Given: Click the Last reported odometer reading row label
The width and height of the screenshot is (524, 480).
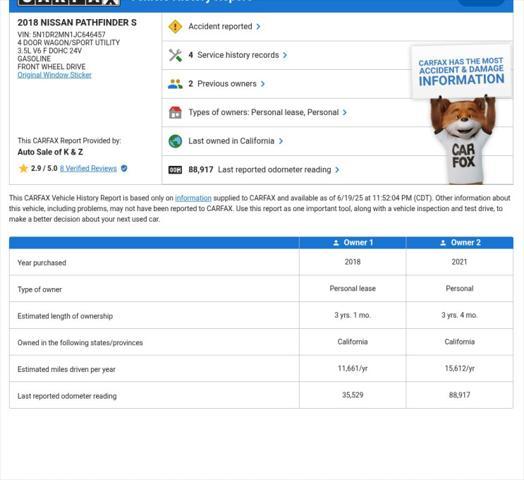Looking at the screenshot, I should click(67, 396).
